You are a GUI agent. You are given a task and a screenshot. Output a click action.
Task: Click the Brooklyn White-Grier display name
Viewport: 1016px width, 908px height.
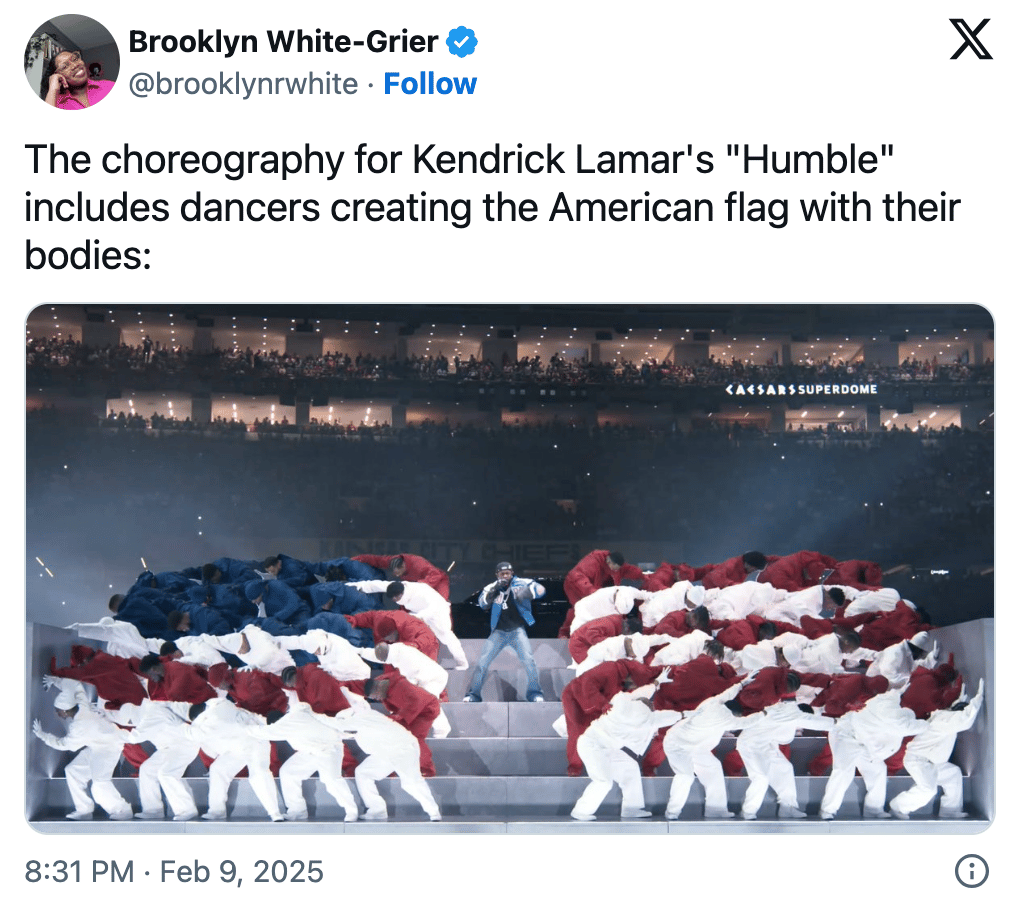pyautogui.click(x=283, y=42)
